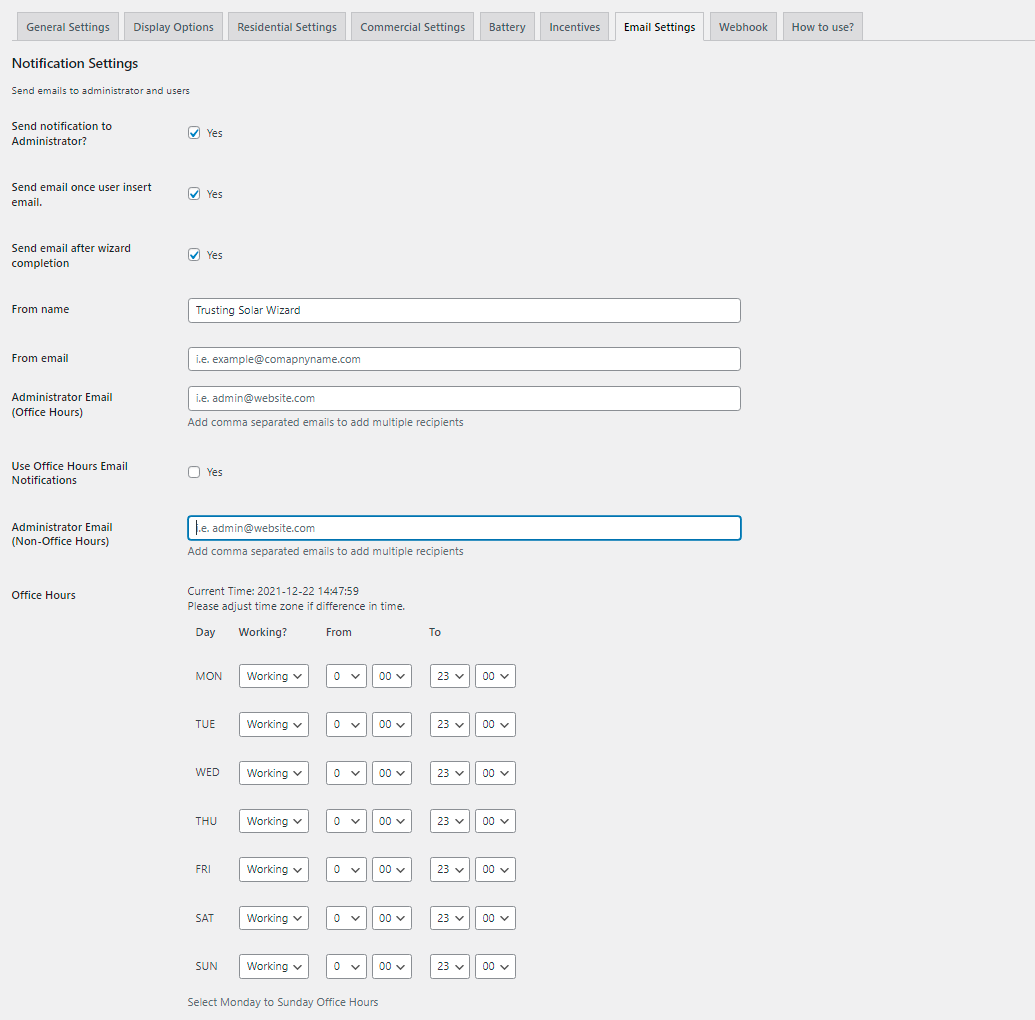Disable Send email after wizard completion
Screen dimensions: 1035x1020
click(x=194, y=255)
